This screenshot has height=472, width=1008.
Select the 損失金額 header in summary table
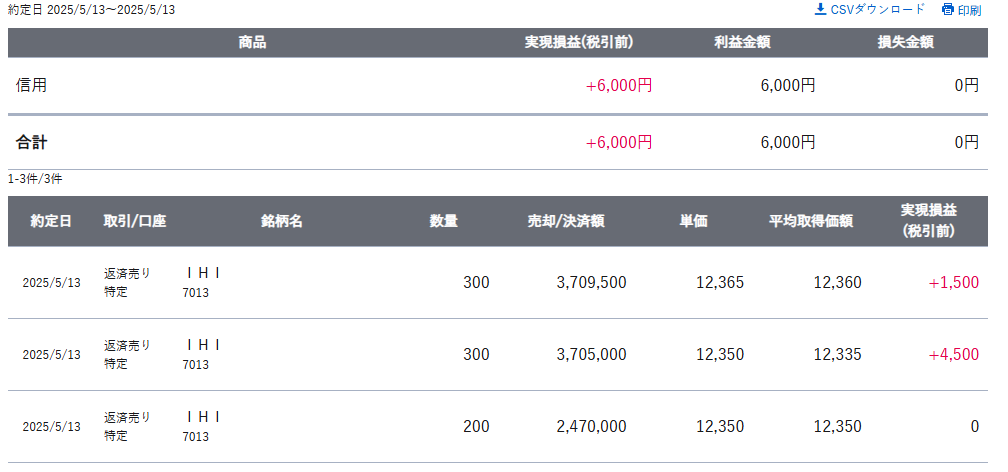906,43
